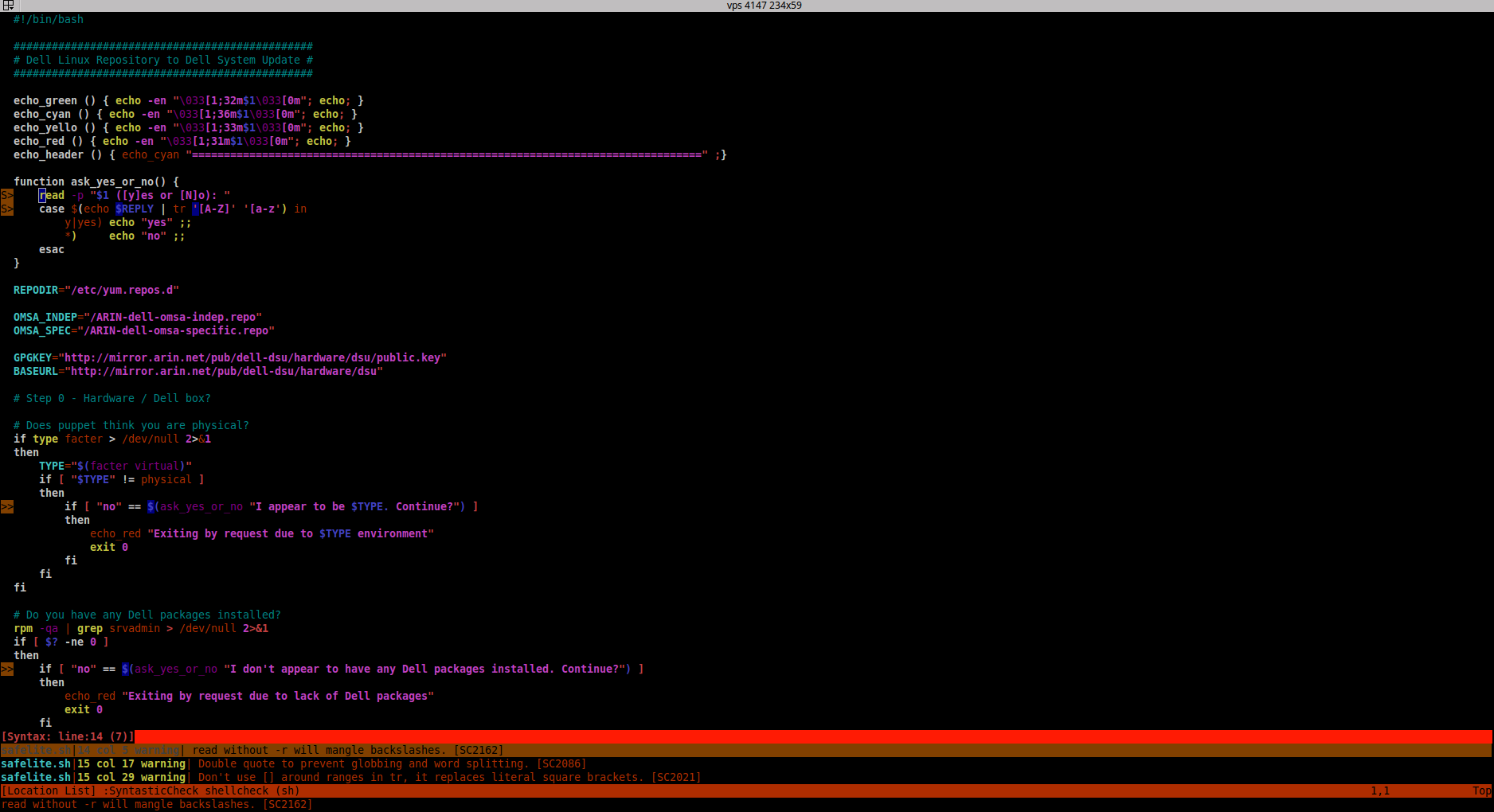Click the >> marker beside "I appear to be" line
The height and width of the screenshot is (812, 1494).
pyautogui.click(x=7, y=507)
